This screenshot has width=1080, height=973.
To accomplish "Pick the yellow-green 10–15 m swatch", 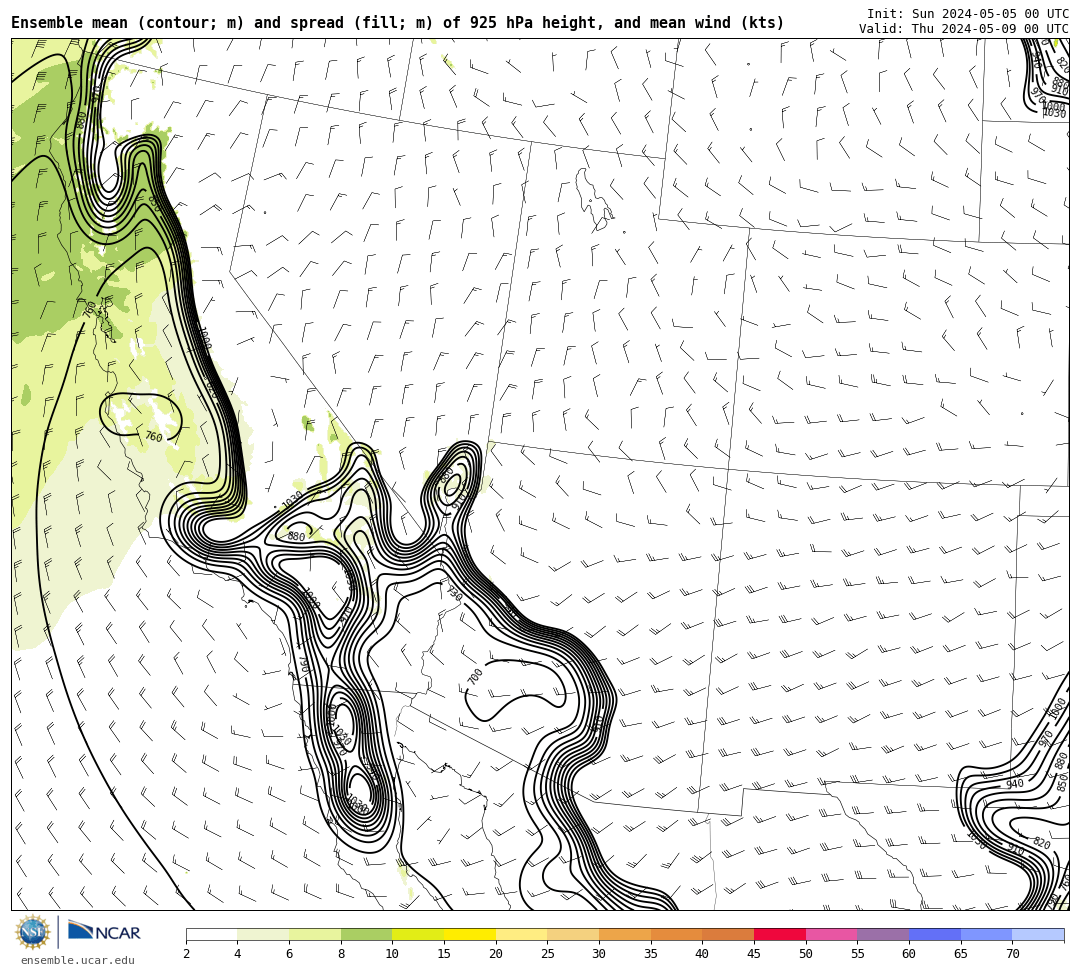I will click(x=418, y=934).
